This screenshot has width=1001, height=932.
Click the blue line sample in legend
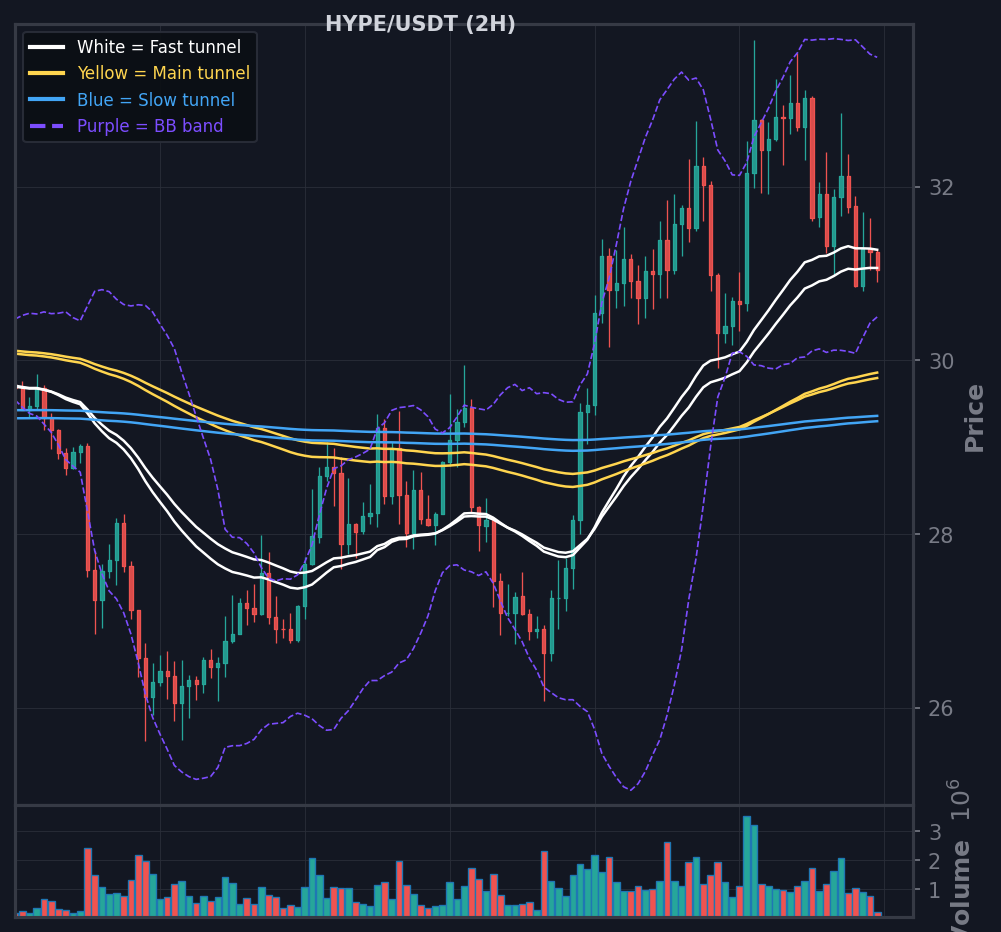(x=47, y=100)
